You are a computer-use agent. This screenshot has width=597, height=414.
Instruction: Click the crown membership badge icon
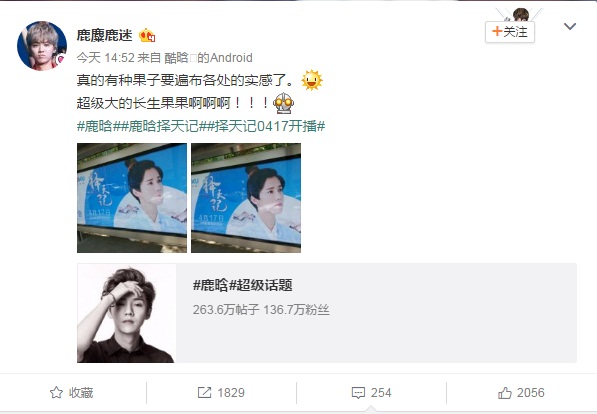click(x=147, y=36)
